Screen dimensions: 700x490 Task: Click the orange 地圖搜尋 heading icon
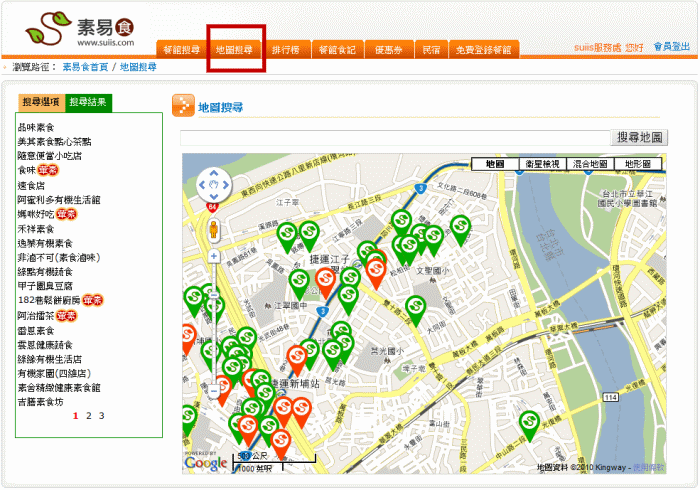coord(183,106)
